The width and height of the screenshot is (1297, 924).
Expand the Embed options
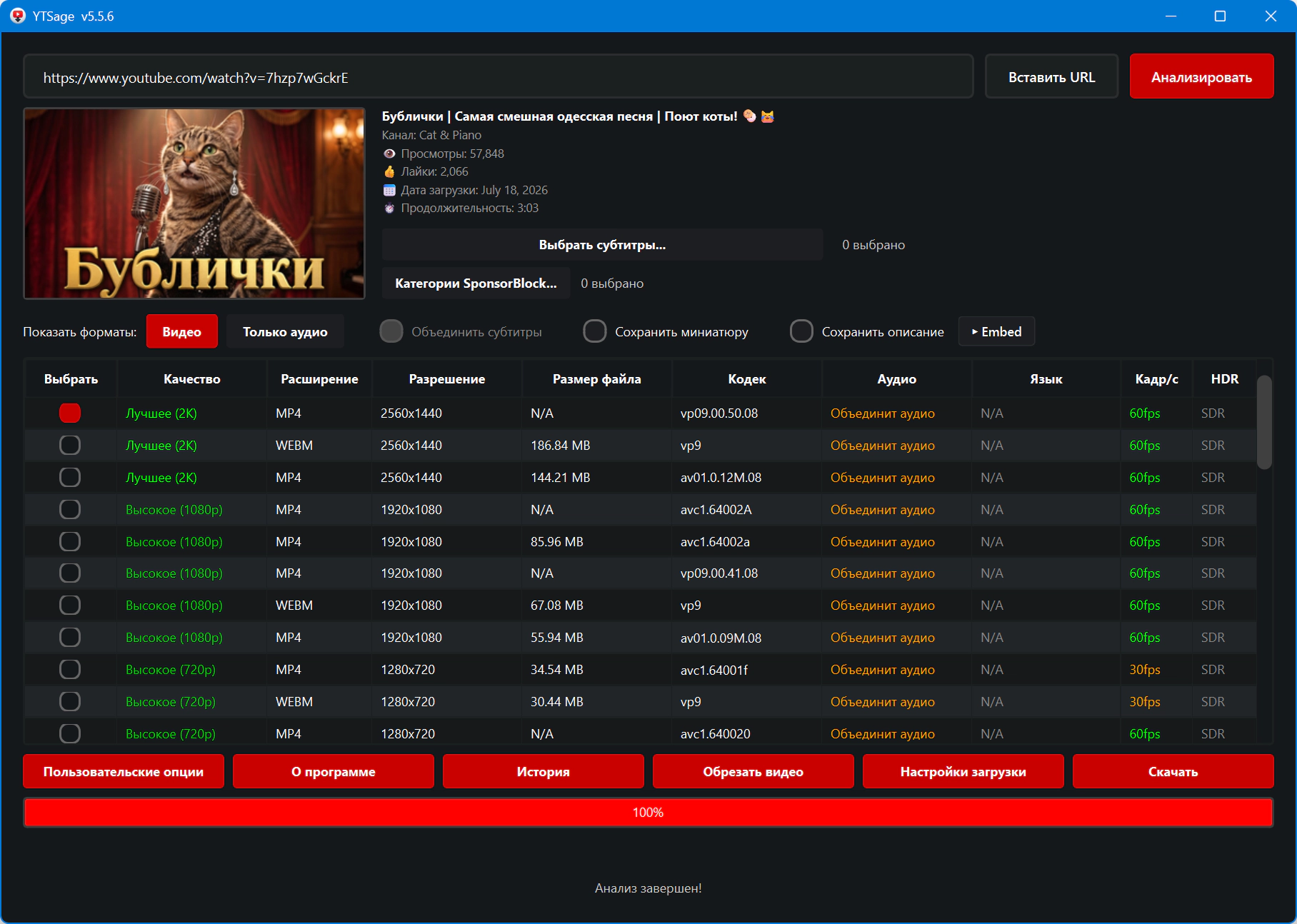click(x=996, y=331)
